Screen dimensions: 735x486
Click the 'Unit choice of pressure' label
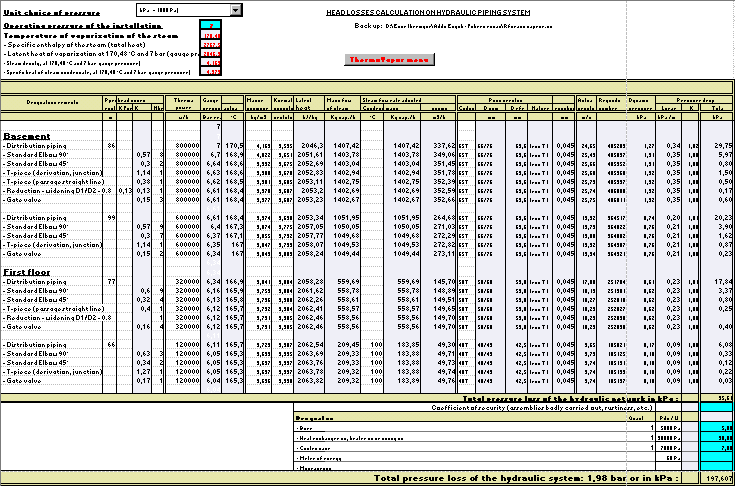(x=52, y=13)
